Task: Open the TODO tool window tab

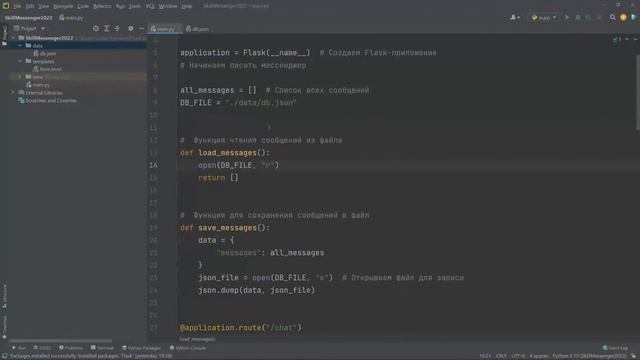Action: pos(42,348)
